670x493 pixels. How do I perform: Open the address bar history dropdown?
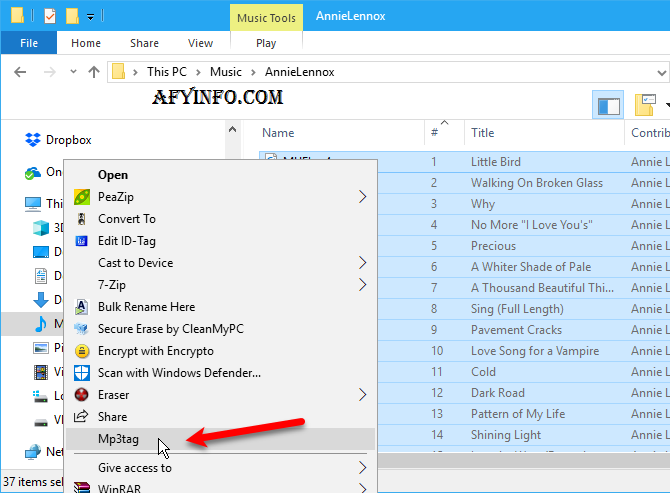pyautogui.click(x=661, y=73)
